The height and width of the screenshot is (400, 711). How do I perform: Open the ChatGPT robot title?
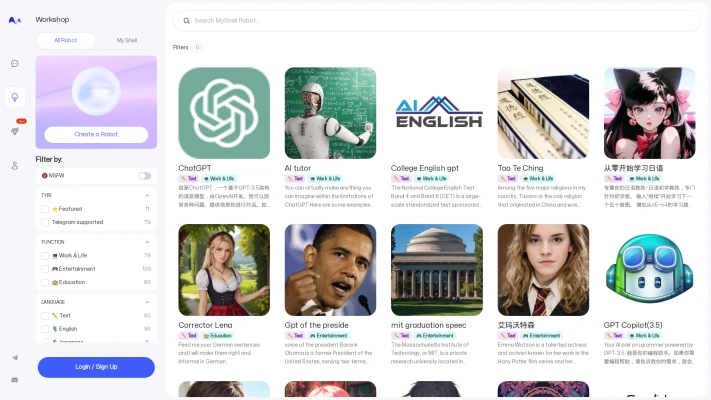[195, 168]
